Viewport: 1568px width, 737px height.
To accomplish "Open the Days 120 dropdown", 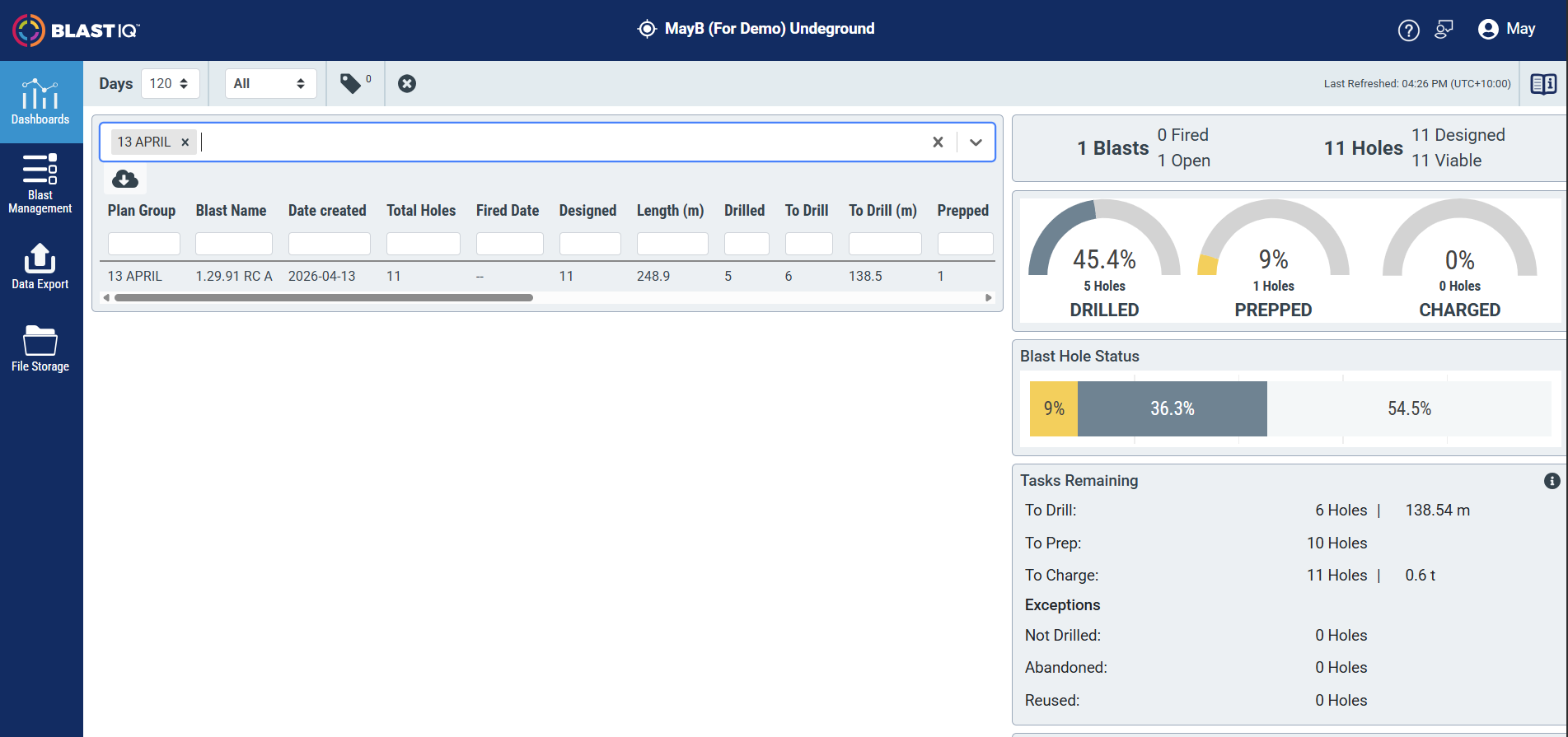I will [x=170, y=83].
